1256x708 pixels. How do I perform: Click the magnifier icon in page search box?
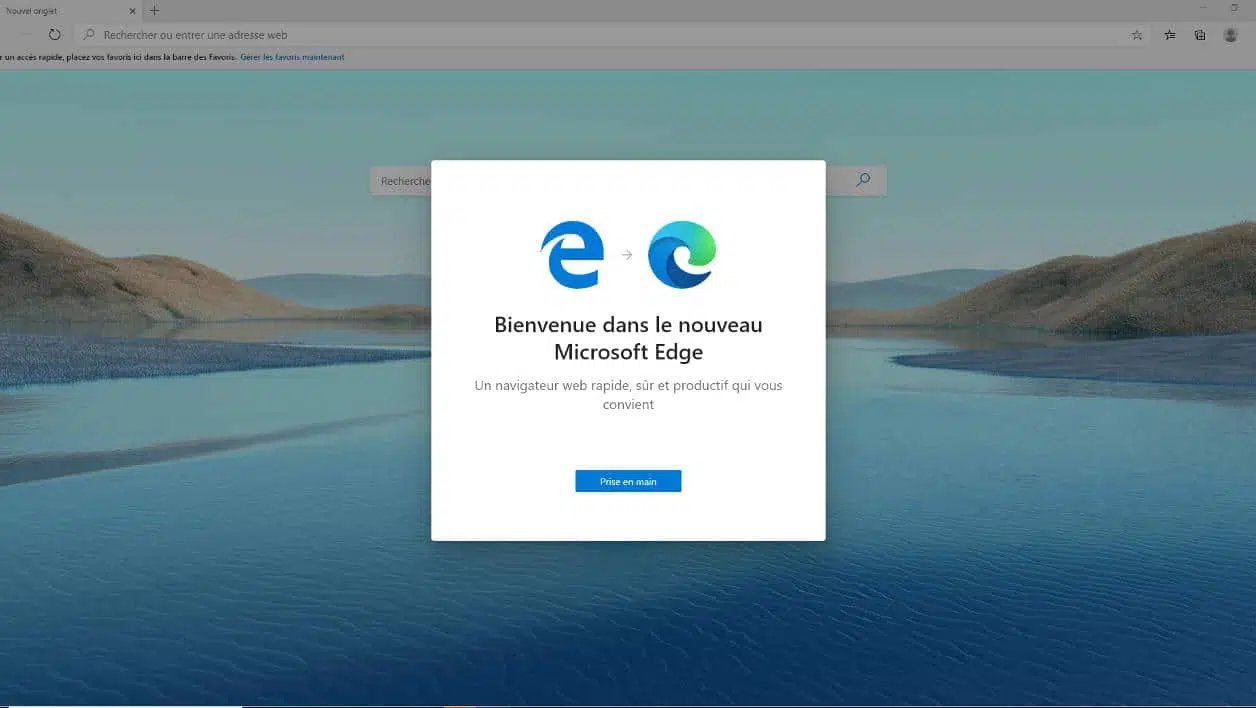coord(863,180)
